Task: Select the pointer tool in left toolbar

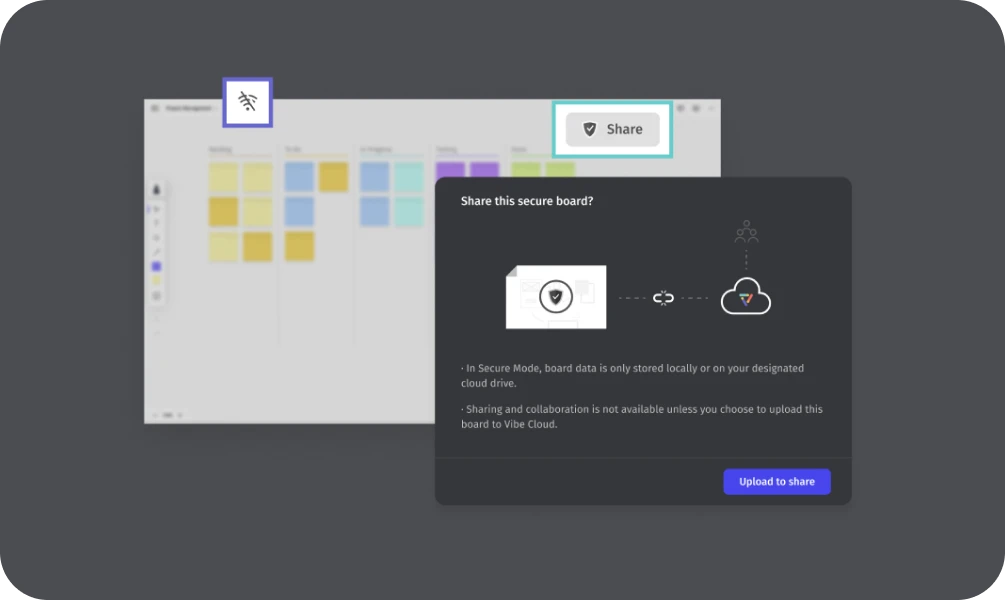Action: pyautogui.click(x=156, y=209)
